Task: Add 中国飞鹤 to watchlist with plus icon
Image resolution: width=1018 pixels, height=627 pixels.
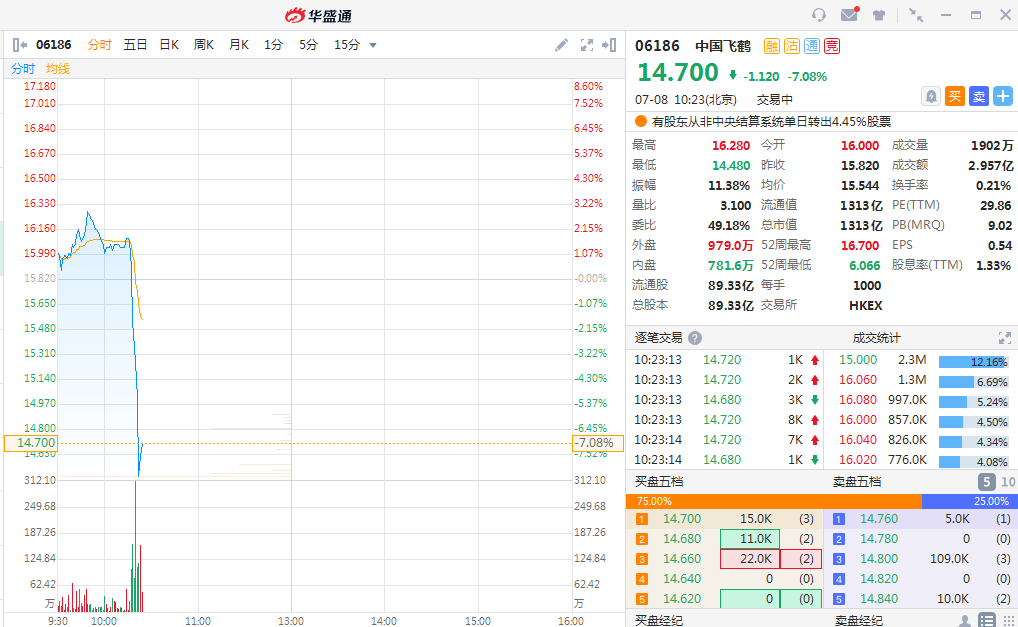Action: pos(1003,96)
